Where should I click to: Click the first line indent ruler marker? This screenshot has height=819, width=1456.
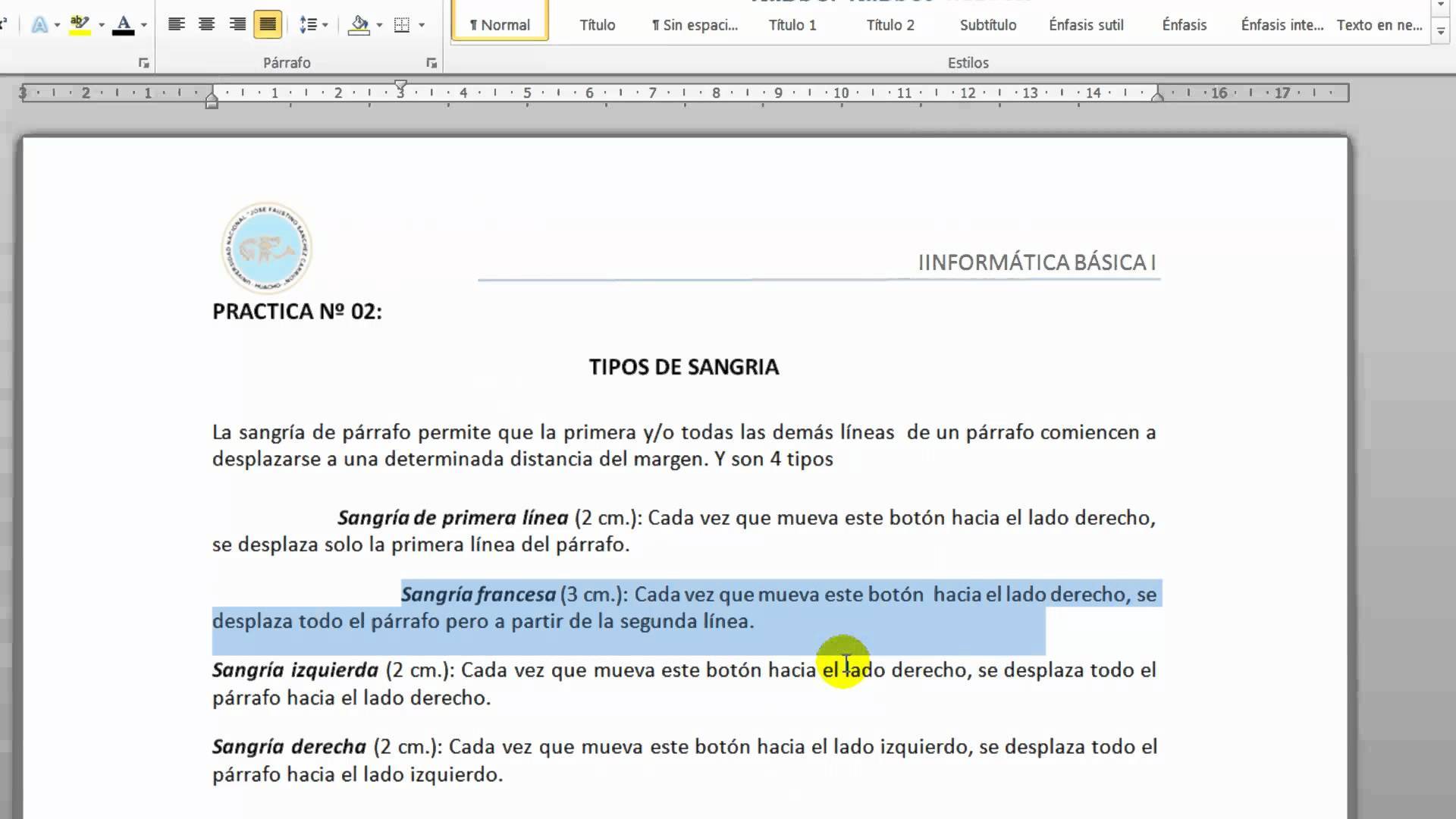tap(400, 85)
